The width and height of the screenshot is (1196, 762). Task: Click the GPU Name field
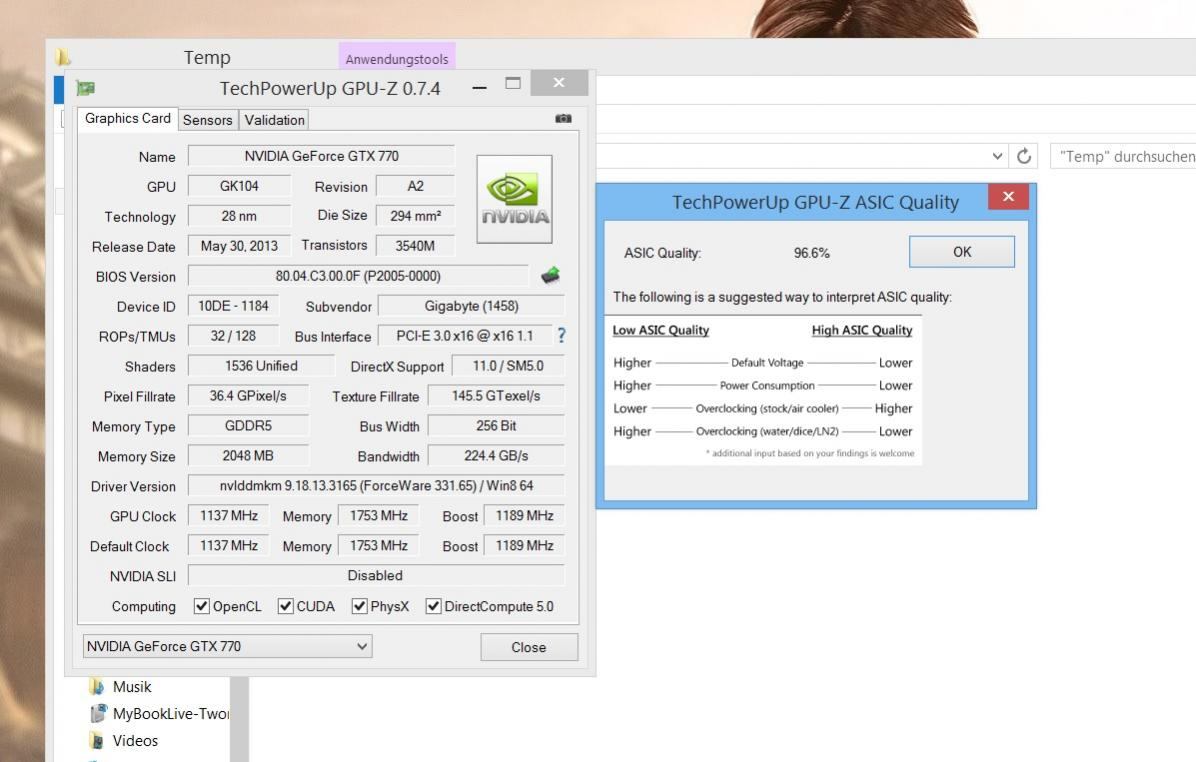pos(321,156)
